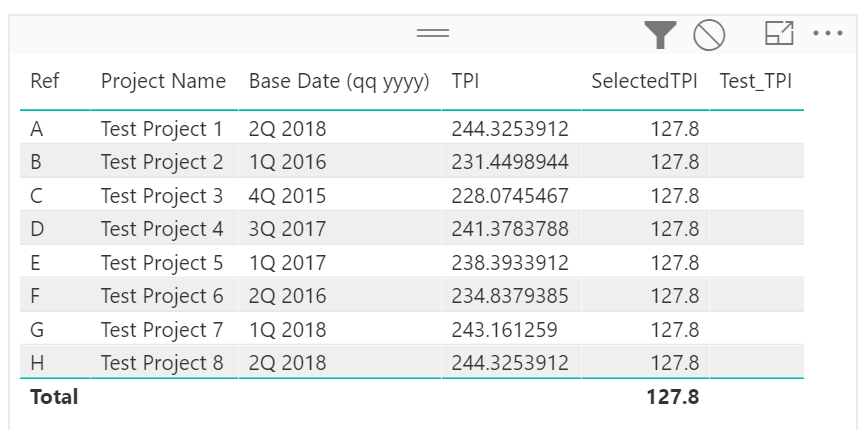This screenshot has height=430, width=862.
Task: Select the 2Q 2016 base date cell
Action: (x=288, y=296)
